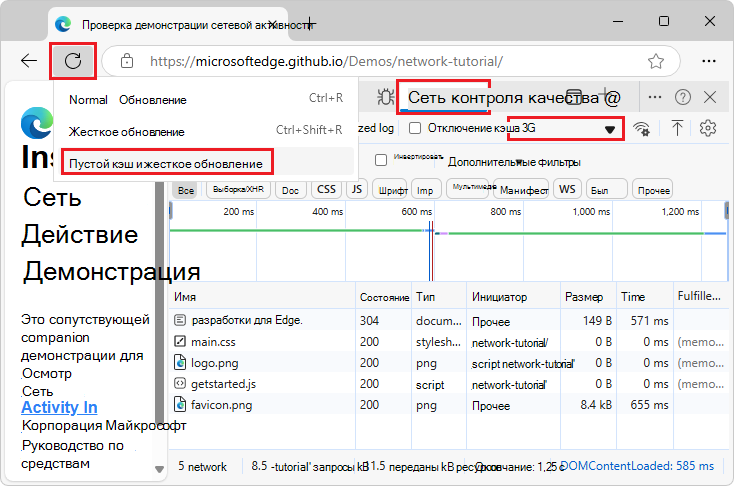The width and height of the screenshot is (734, 486).
Task: Select the logo.png request row
Action: coord(448,362)
